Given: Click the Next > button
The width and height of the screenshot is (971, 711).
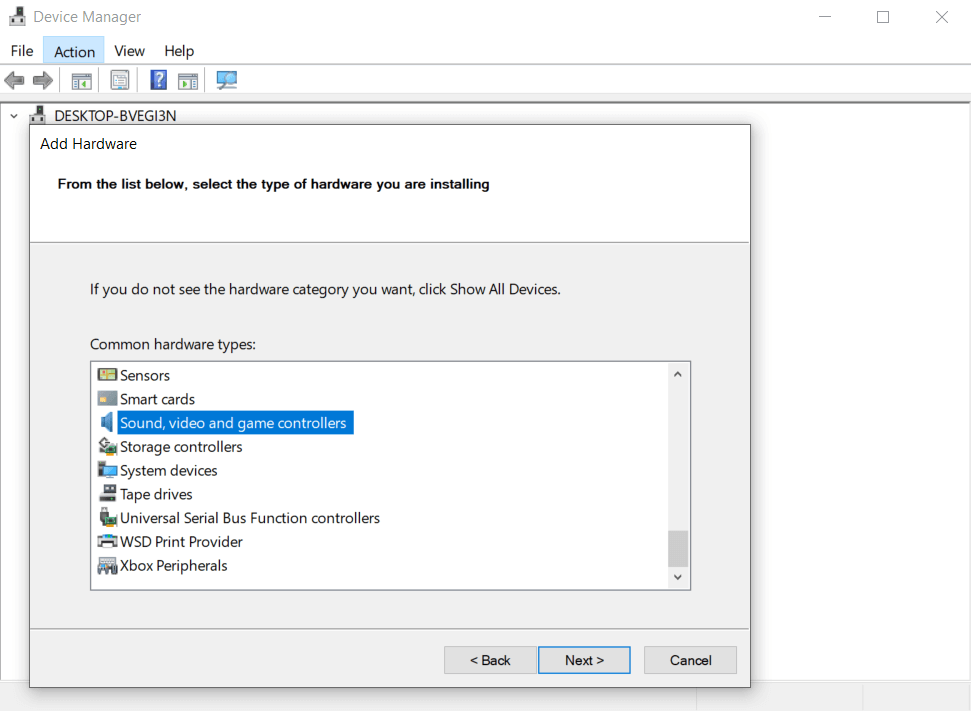Looking at the screenshot, I should (x=584, y=660).
